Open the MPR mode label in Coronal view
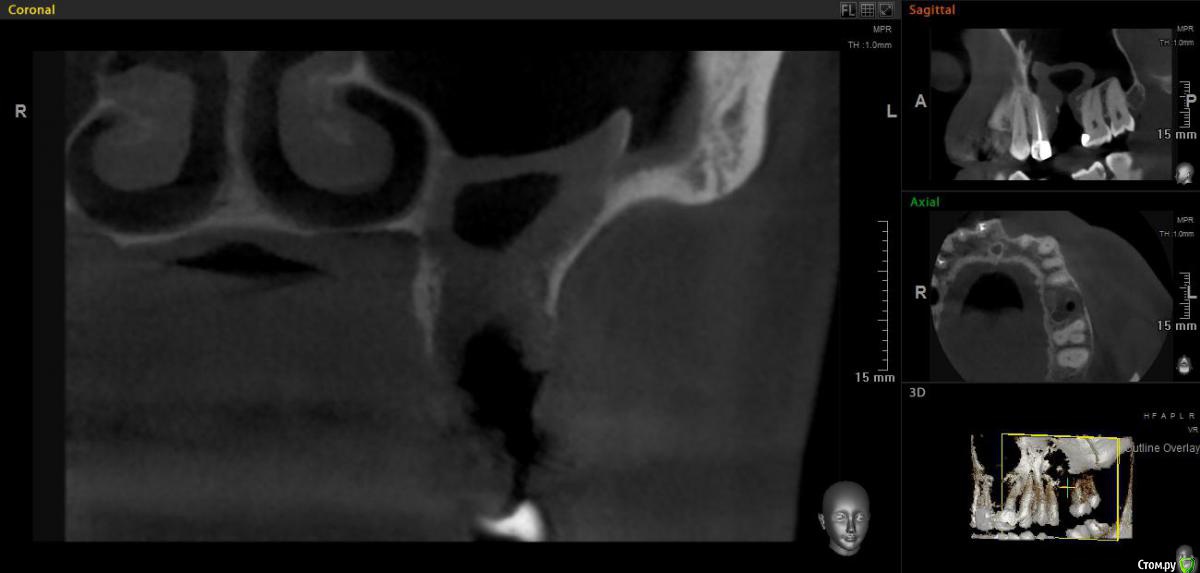The image size is (1200, 573). tap(882, 30)
